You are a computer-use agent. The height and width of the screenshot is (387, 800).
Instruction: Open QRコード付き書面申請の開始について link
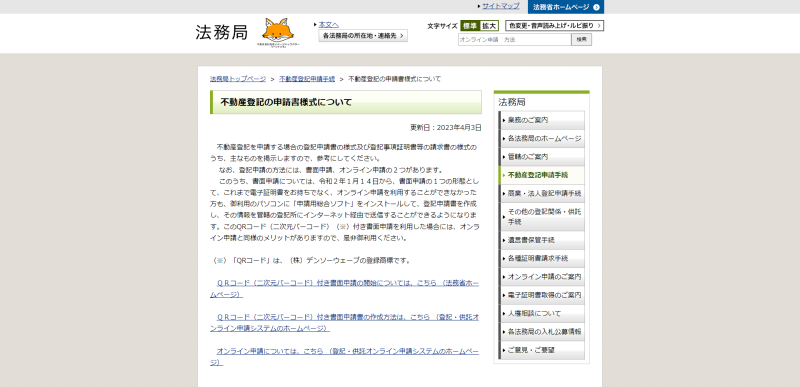point(344,289)
